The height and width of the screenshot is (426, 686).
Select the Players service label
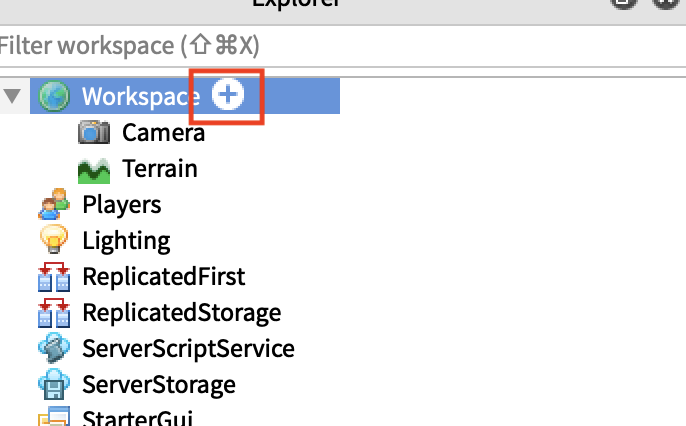click(122, 205)
